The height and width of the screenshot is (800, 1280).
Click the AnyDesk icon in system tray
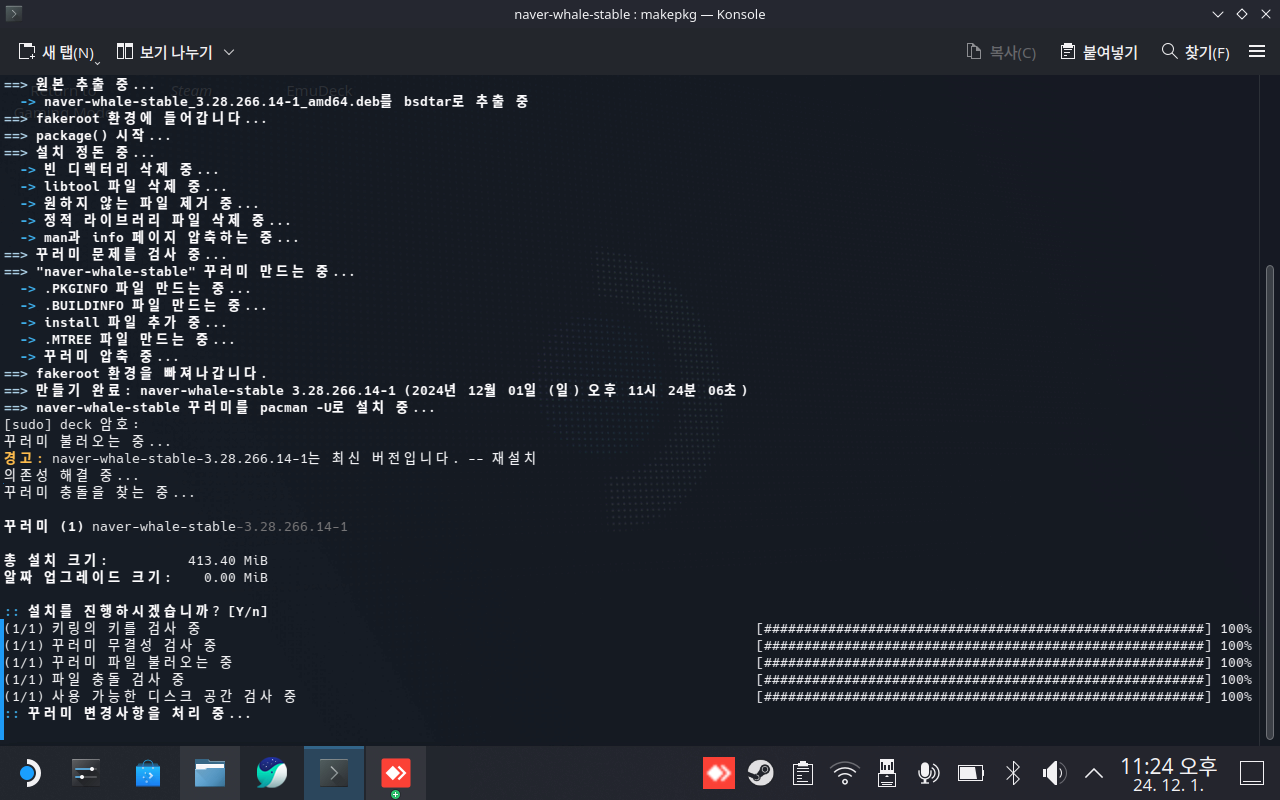pyautogui.click(x=719, y=773)
